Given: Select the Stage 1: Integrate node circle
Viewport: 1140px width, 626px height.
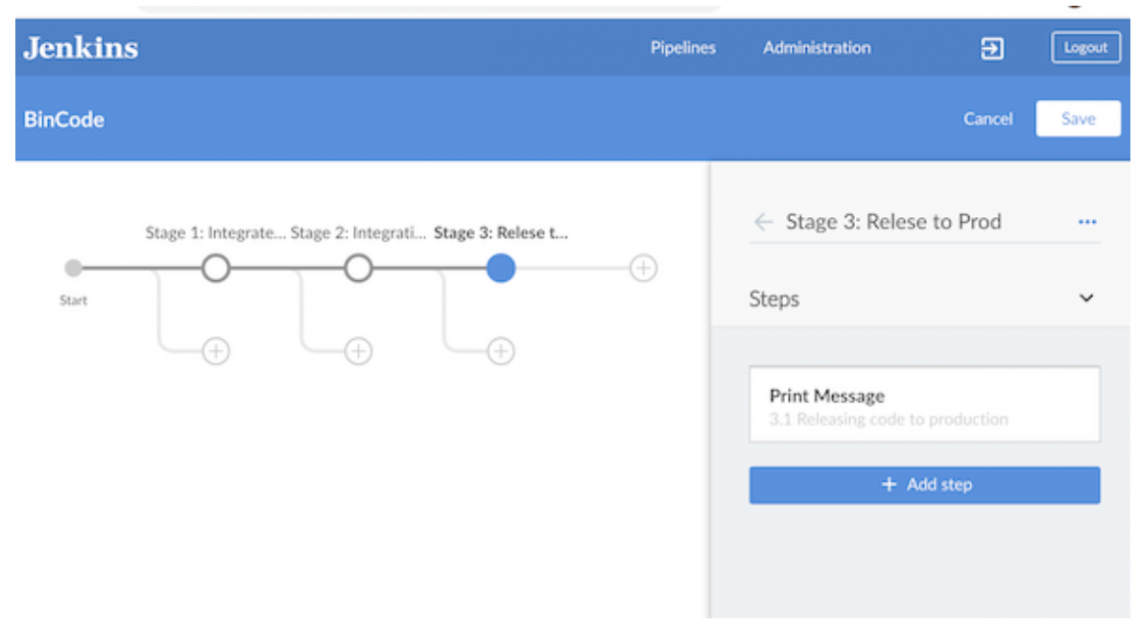Looking at the screenshot, I should [x=215, y=268].
